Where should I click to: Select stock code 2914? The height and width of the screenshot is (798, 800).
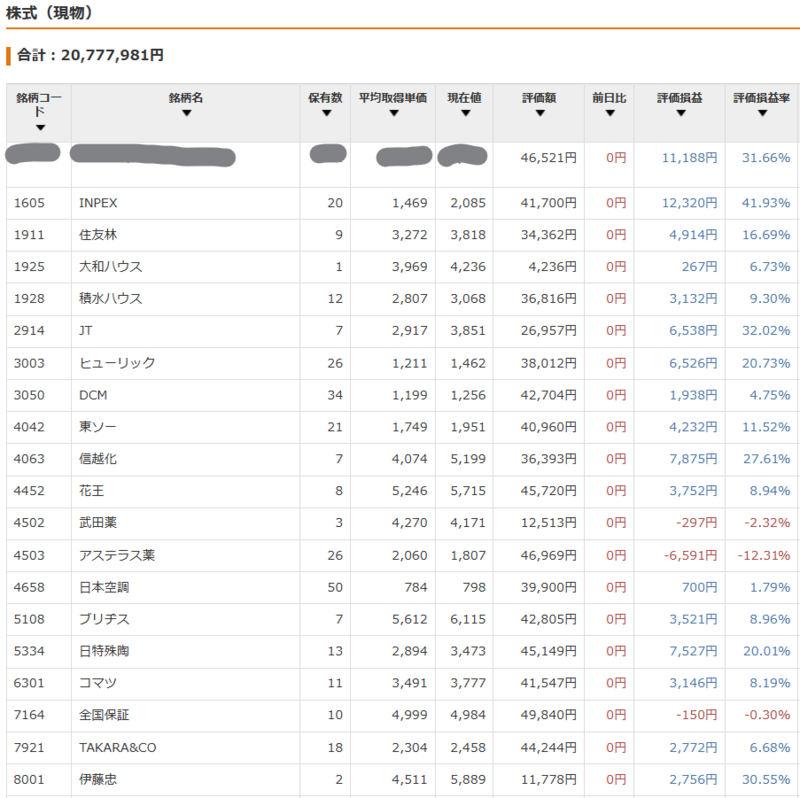(x=29, y=331)
